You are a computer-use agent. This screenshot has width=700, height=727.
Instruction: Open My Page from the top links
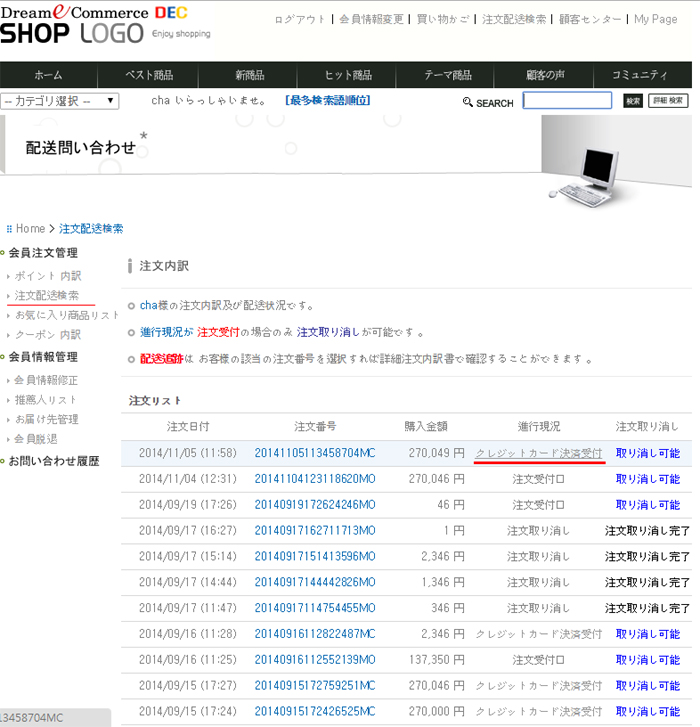(655, 20)
